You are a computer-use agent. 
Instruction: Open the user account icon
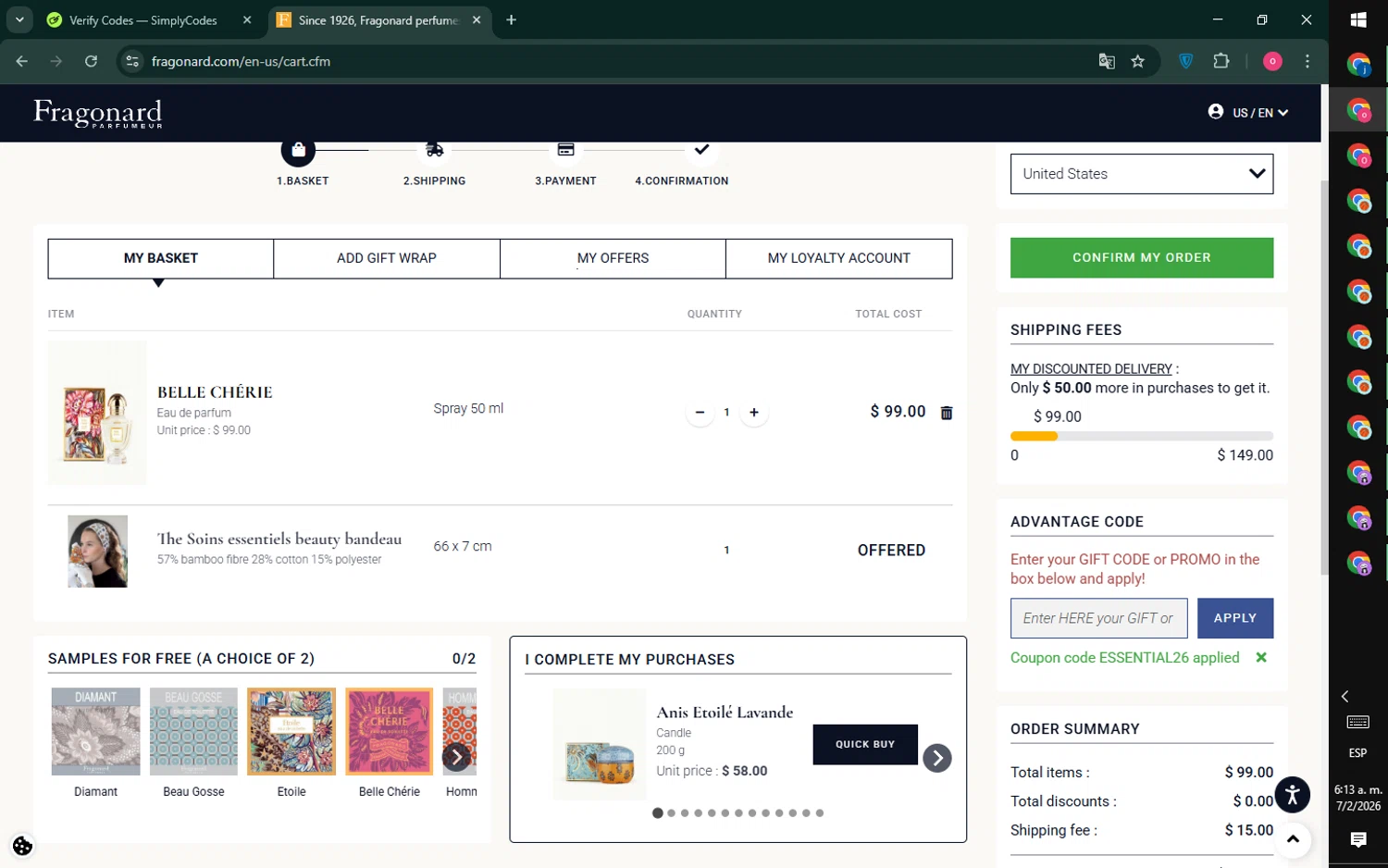pyautogui.click(x=1216, y=112)
